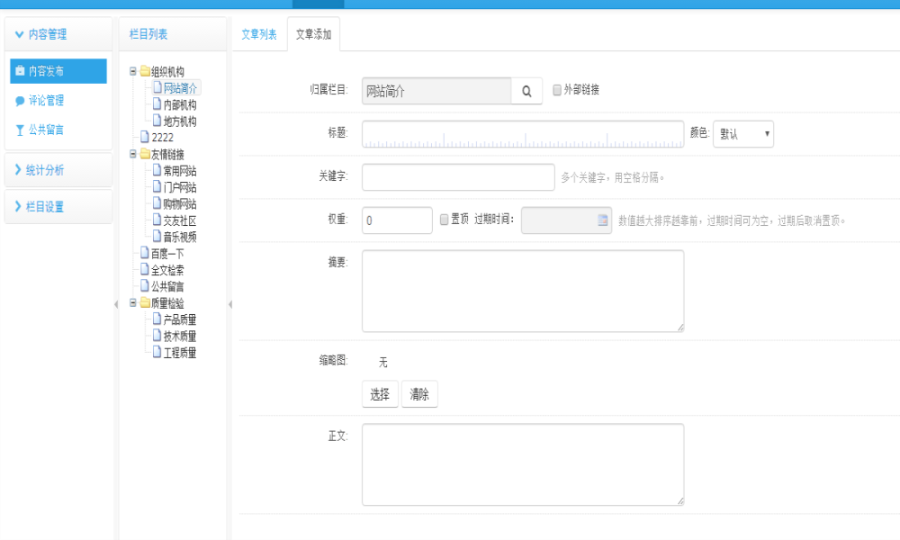The width and height of the screenshot is (900, 540).
Task: Click into the 关键字 input field
Action: point(458,177)
